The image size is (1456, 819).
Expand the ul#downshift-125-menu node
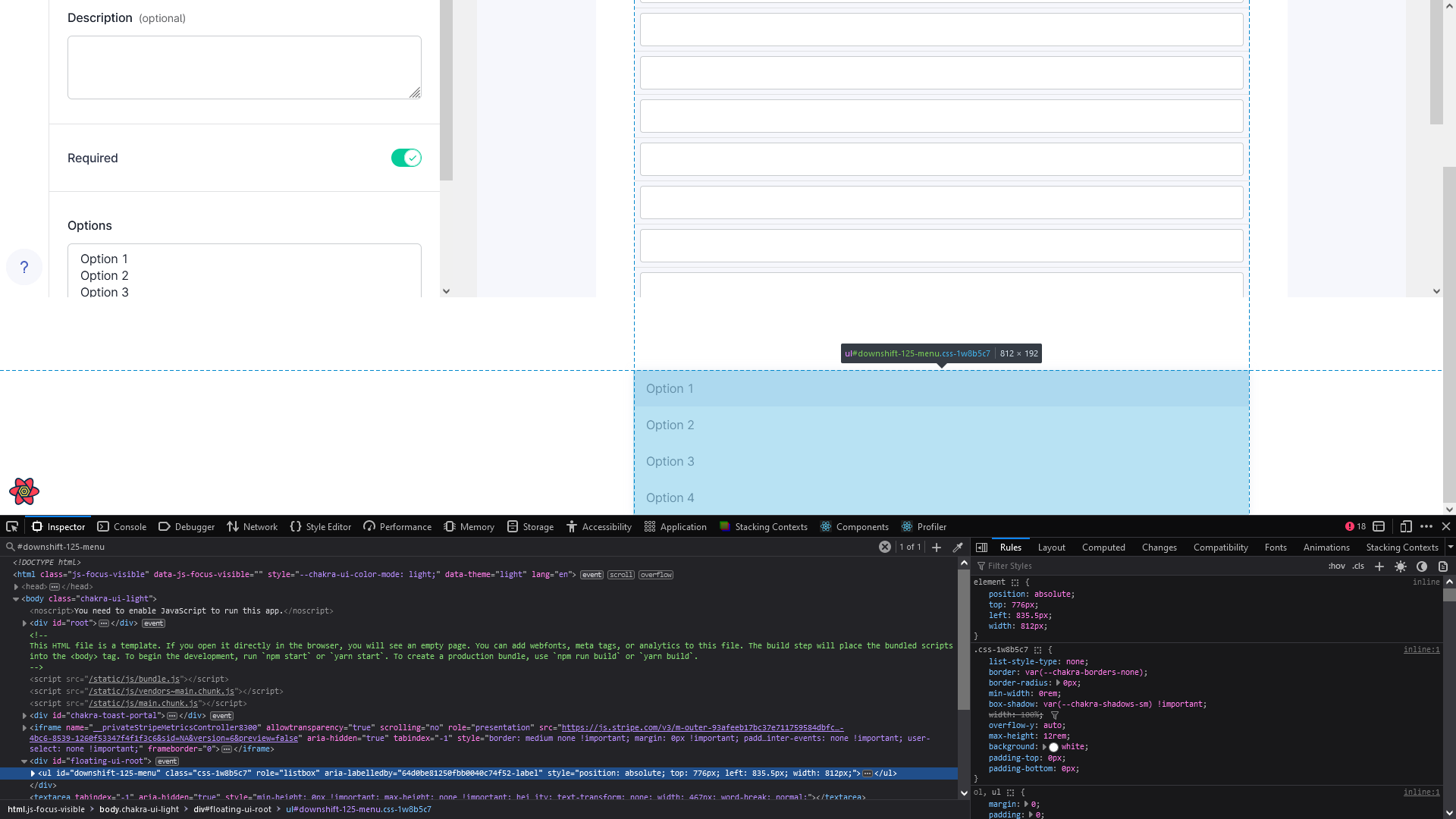[33, 773]
